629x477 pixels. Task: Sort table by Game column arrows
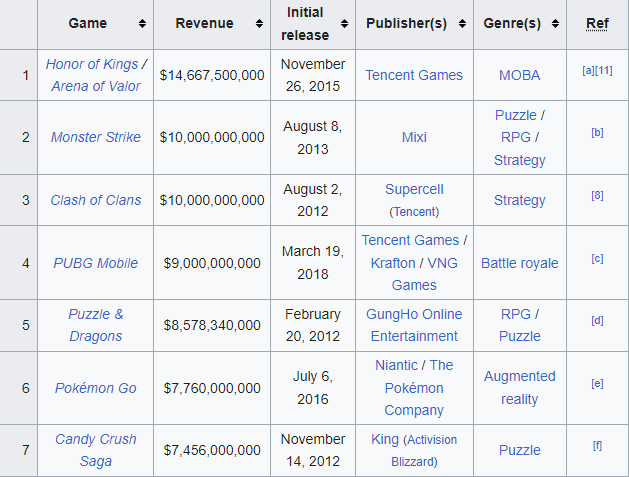pos(142,24)
